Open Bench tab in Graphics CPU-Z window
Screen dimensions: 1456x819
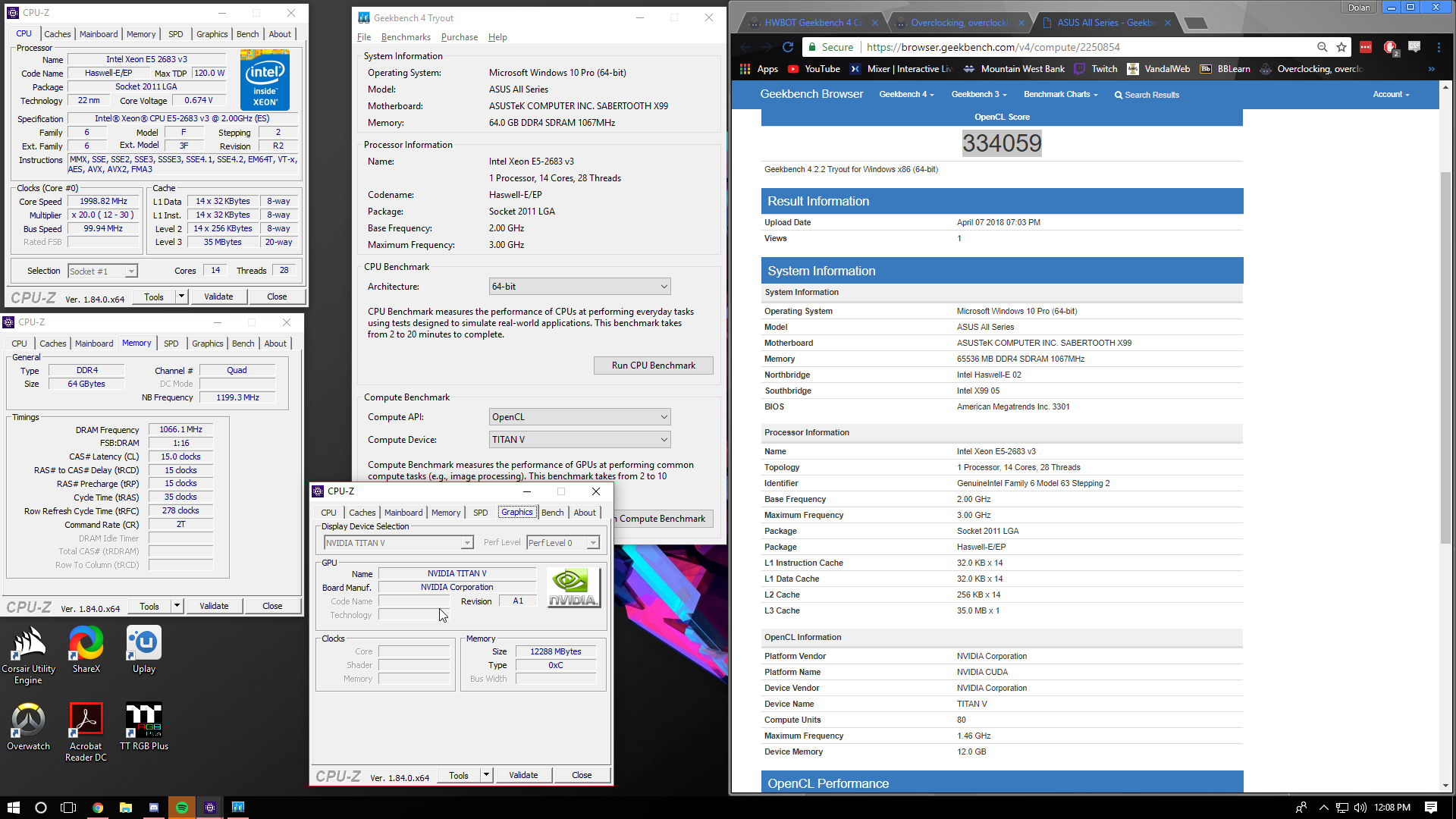(552, 513)
